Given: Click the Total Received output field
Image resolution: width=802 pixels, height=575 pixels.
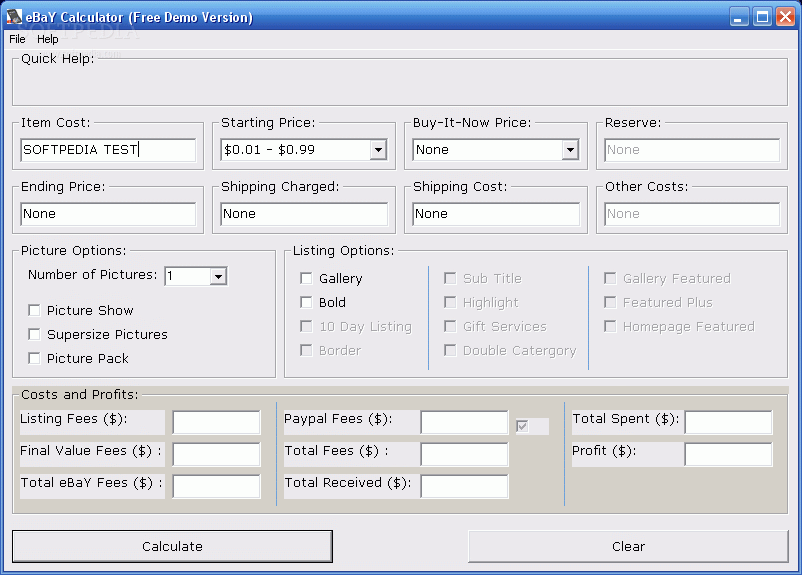Looking at the screenshot, I should pyautogui.click(x=464, y=486).
